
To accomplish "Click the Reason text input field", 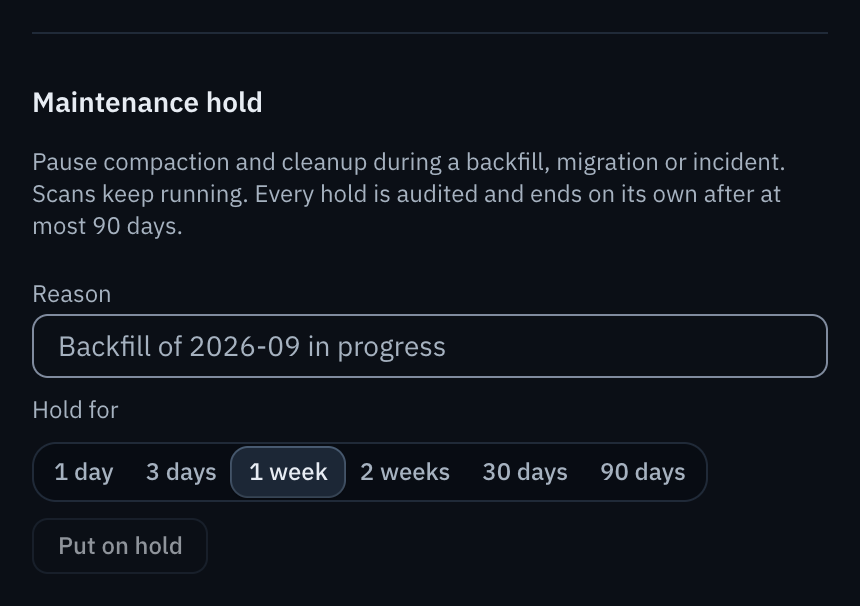I will click(430, 346).
